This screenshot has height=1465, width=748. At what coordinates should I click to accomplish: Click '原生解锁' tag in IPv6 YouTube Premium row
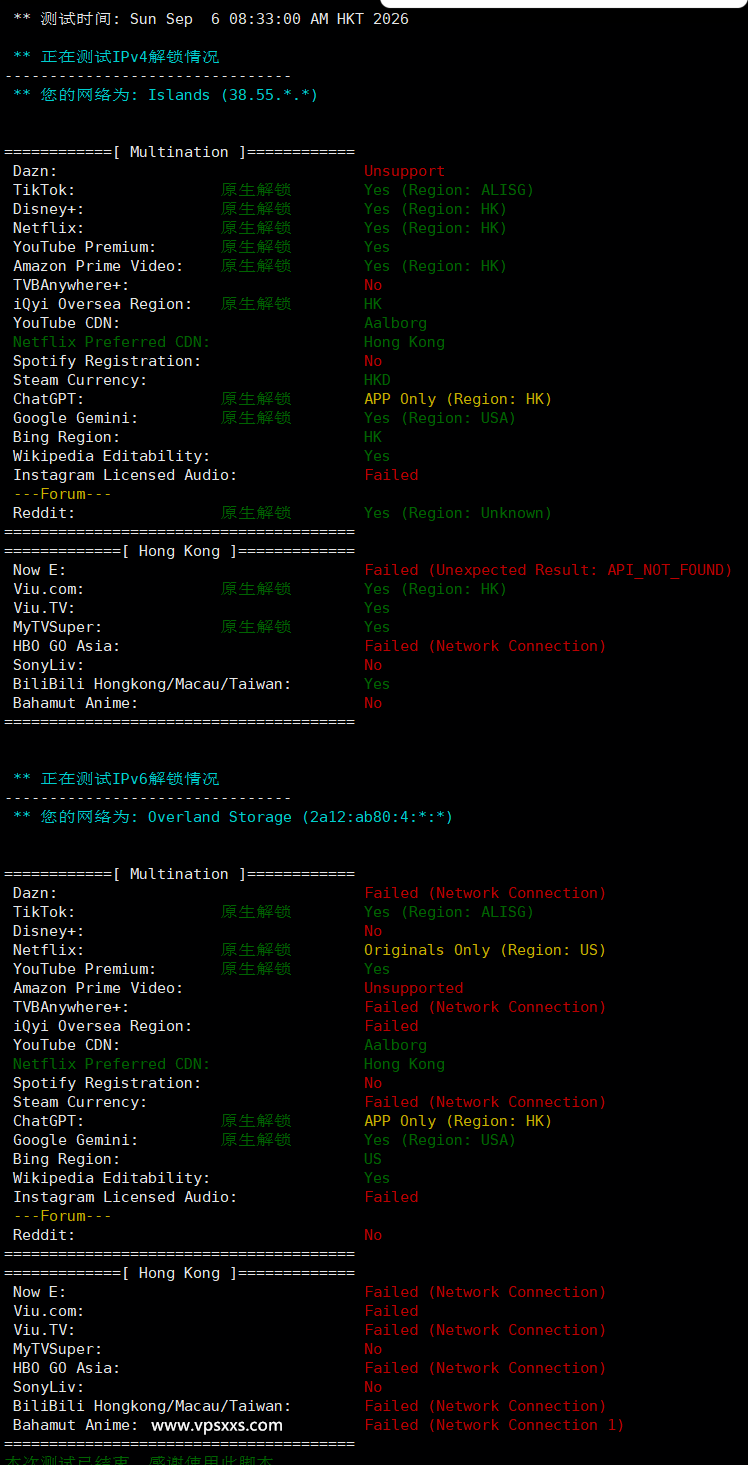coord(256,969)
